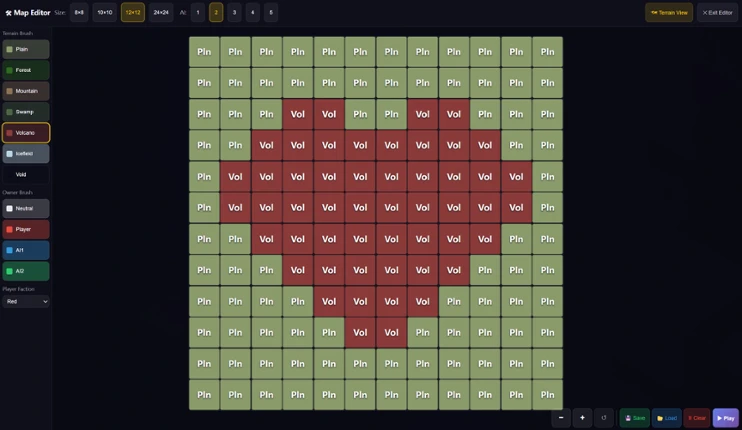Click the zoom out minus button

point(561,418)
